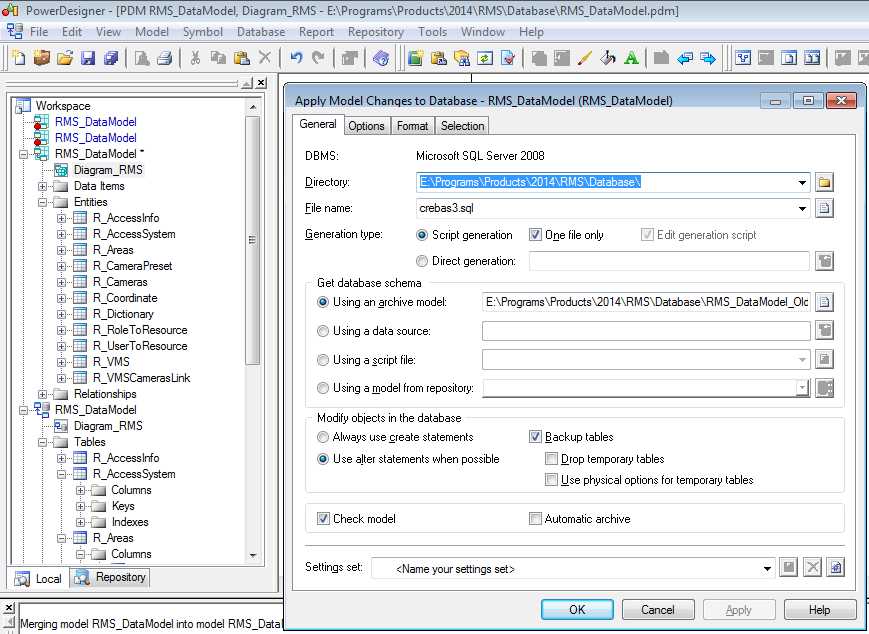Collapse the Tables folder node

click(x=42, y=442)
